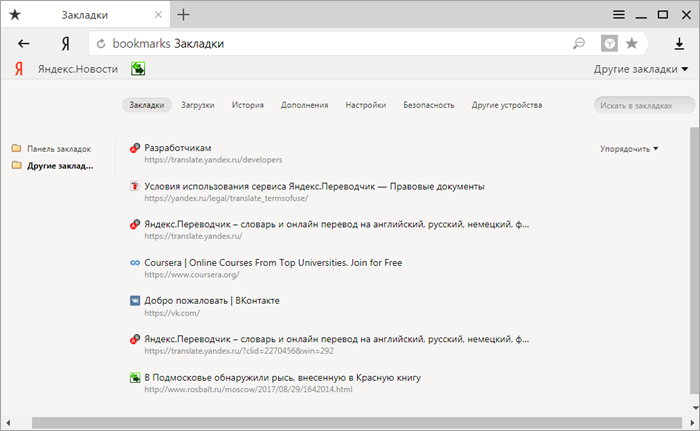The height and width of the screenshot is (431, 700).
Task: Click the scroll right arrow
Action: click(692, 423)
